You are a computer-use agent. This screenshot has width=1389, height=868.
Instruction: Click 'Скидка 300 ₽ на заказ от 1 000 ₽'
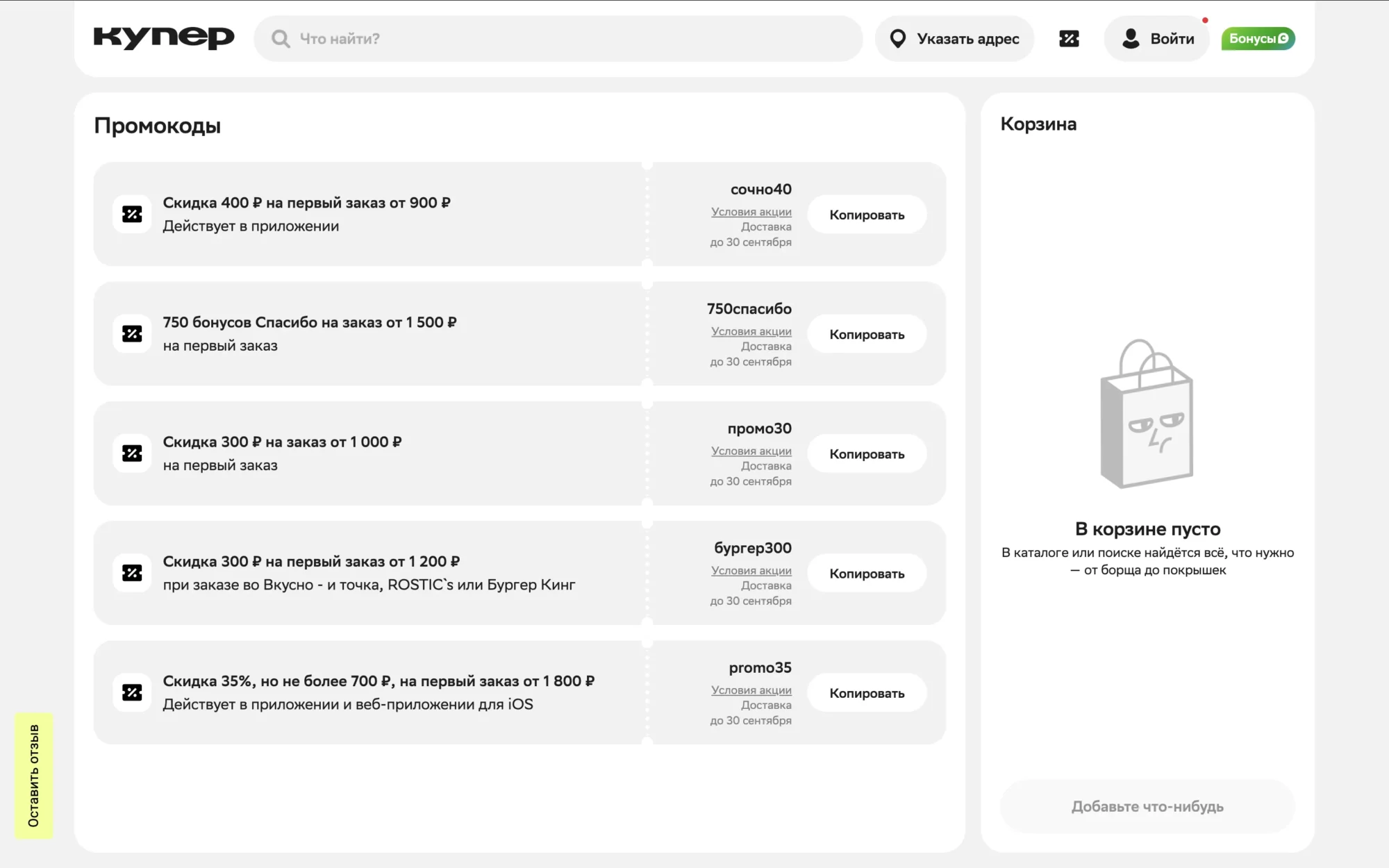tap(283, 442)
